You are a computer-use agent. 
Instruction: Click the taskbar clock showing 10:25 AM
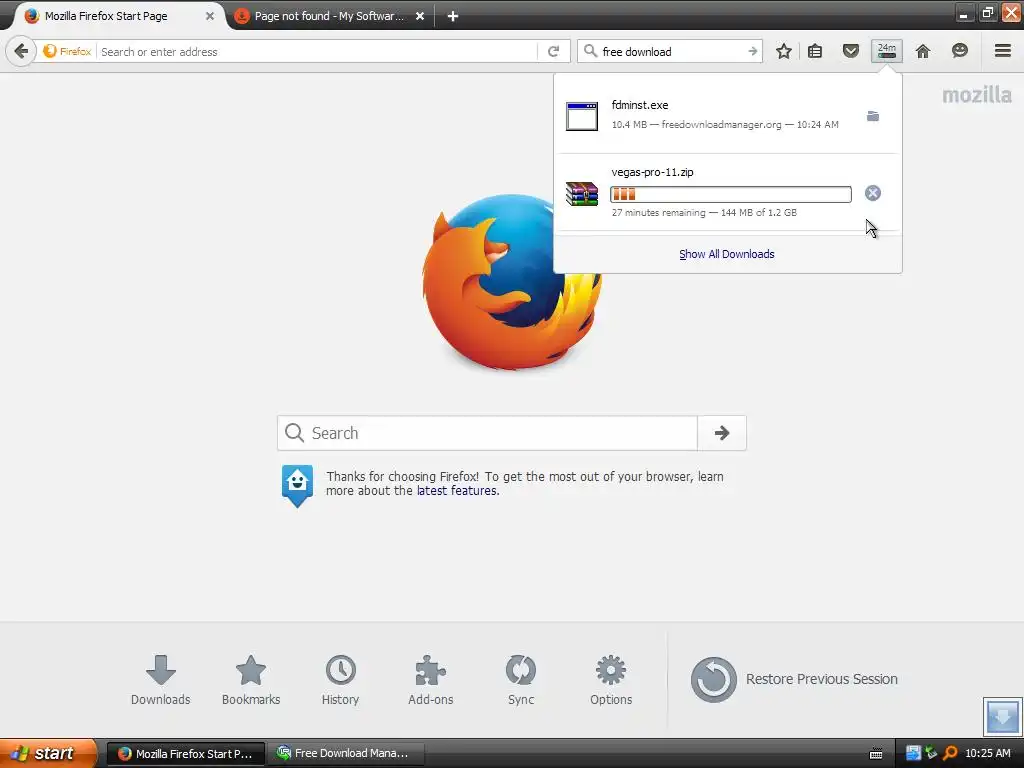point(987,754)
